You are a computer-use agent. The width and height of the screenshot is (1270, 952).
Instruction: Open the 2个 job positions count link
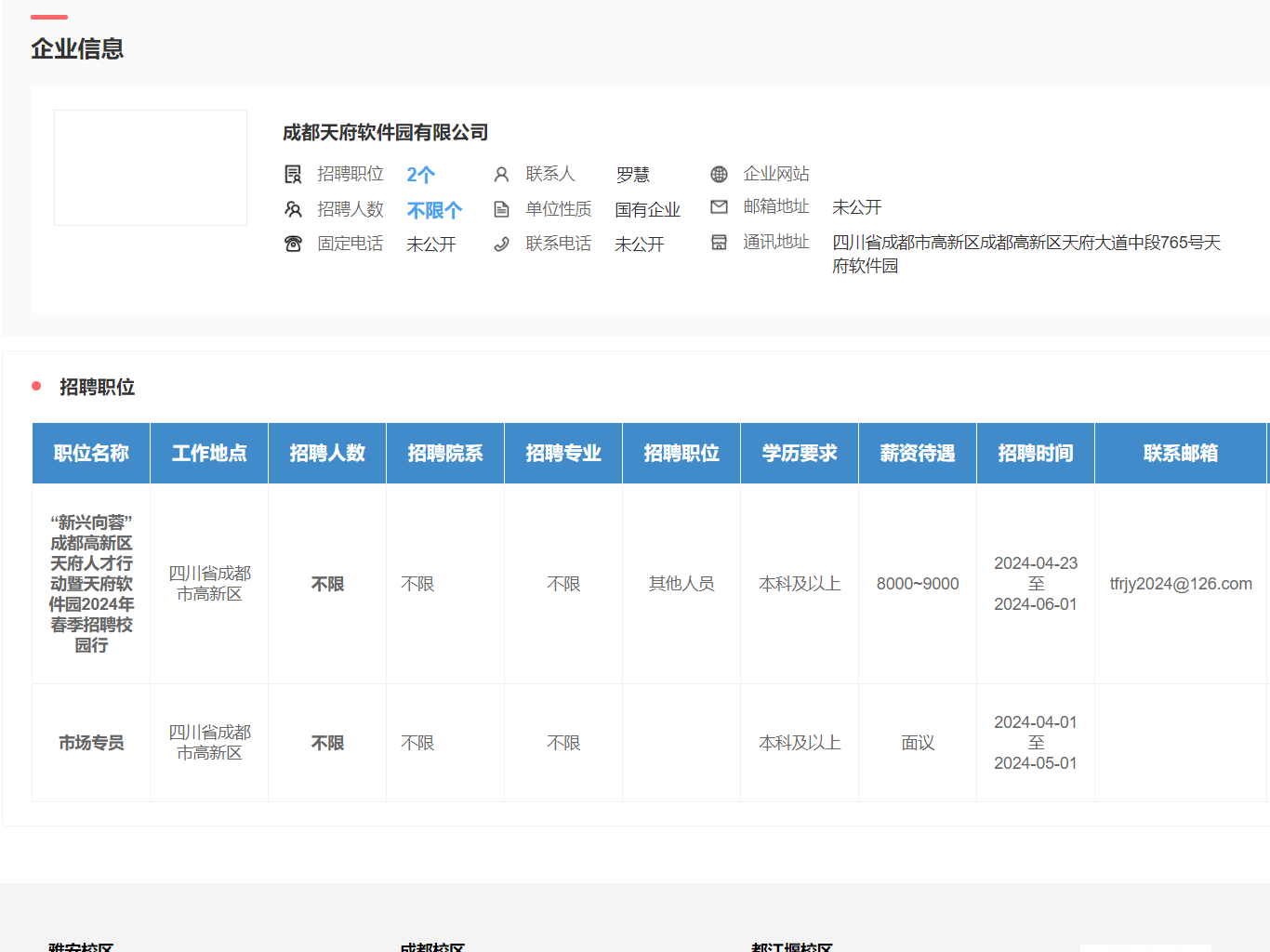[420, 175]
